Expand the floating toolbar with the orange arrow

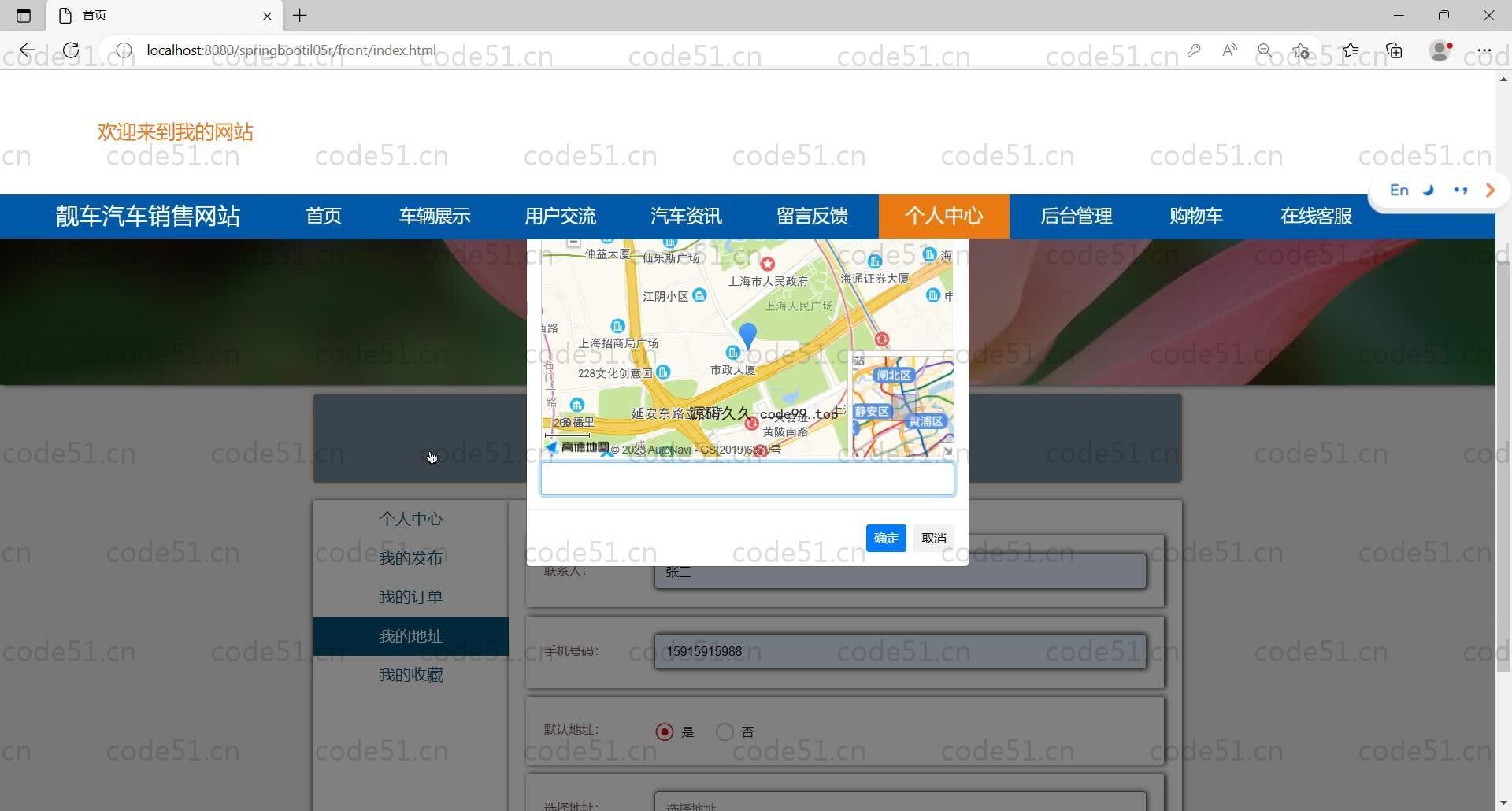(x=1490, y=190)
